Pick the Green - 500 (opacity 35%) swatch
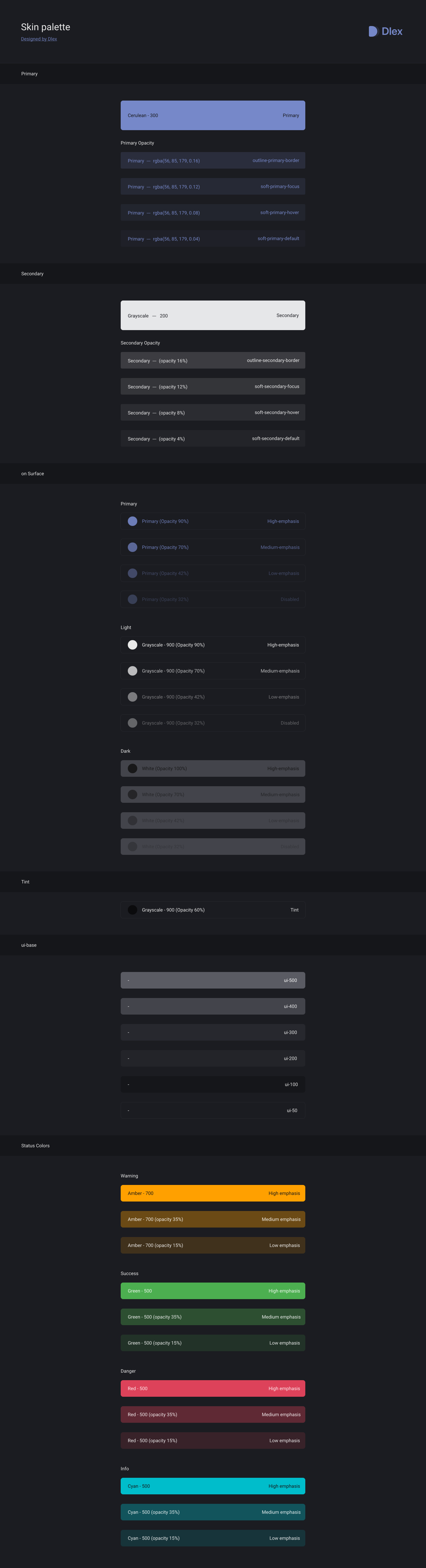Screen dimensions: 426x1568 (x=213, y=1317)
